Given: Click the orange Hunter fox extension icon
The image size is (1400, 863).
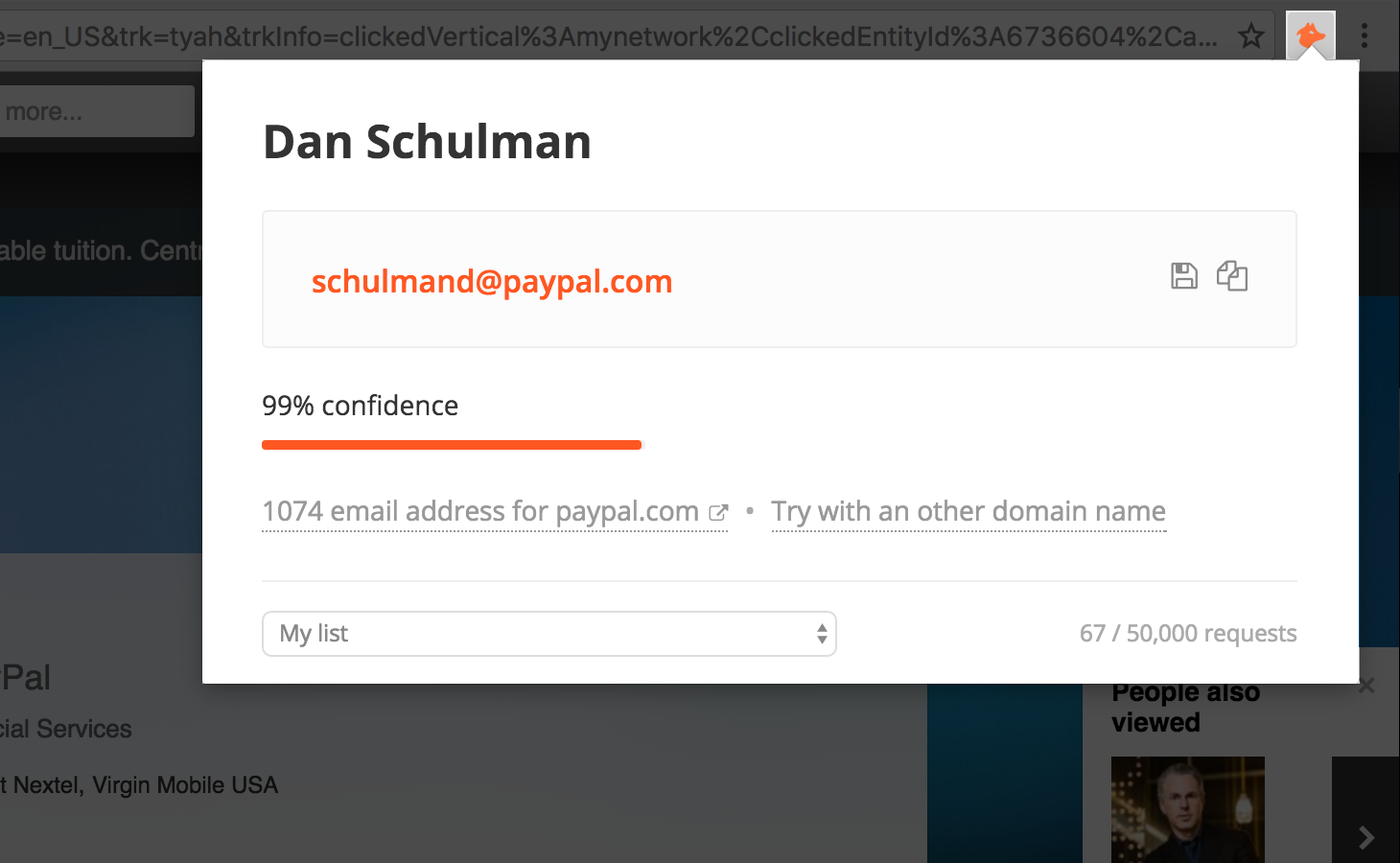Looking at the screenshot, I should (1310, 36).
